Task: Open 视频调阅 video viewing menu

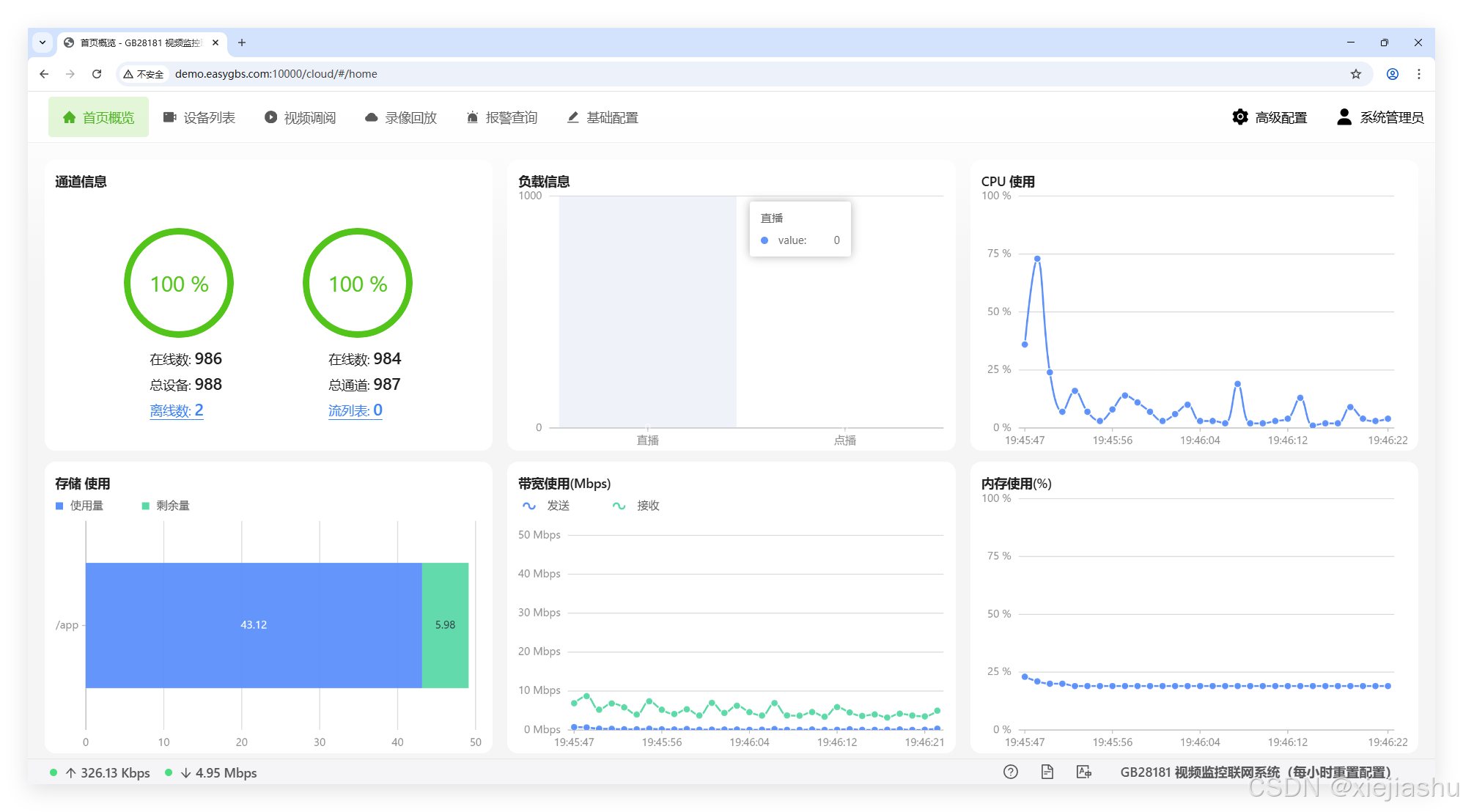Action: (x=300, y=117)
